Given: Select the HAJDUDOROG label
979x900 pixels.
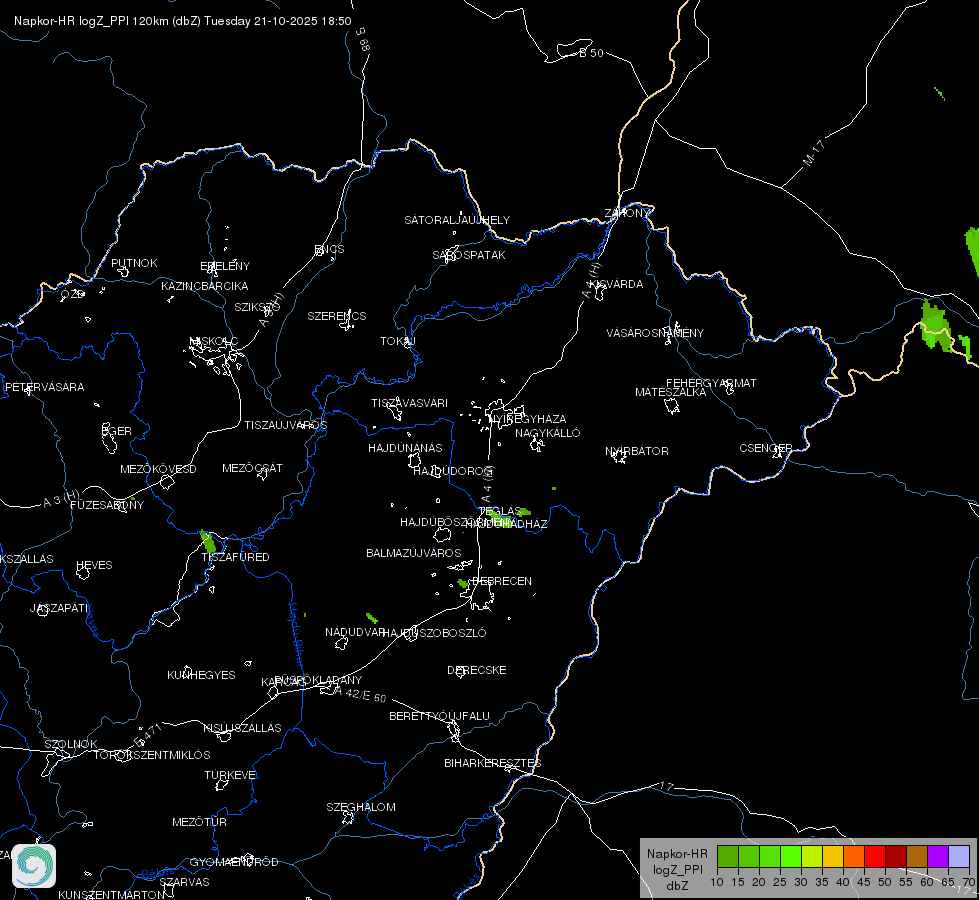Looking at the screenshot, I should 453,471.
